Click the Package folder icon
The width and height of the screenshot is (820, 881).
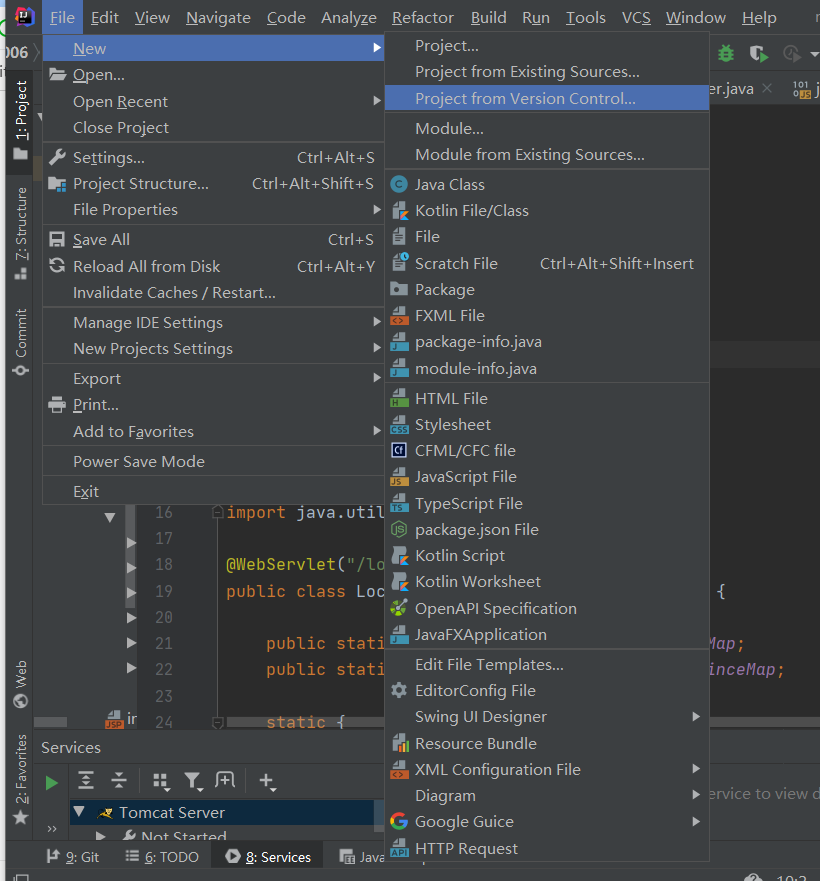pos(399,289)
